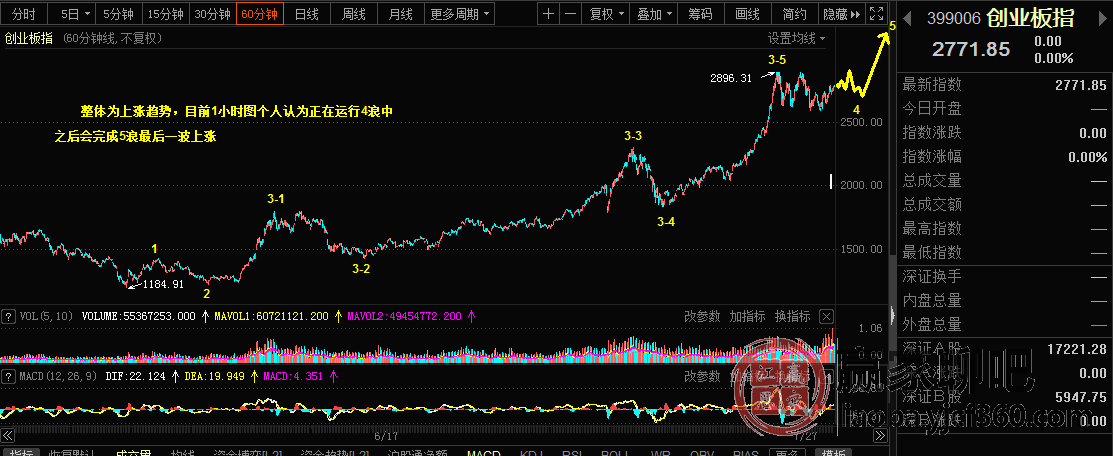The image size is (1113, 456).
Task: Click the large 2771.85 header price
Action: (970, 49)
